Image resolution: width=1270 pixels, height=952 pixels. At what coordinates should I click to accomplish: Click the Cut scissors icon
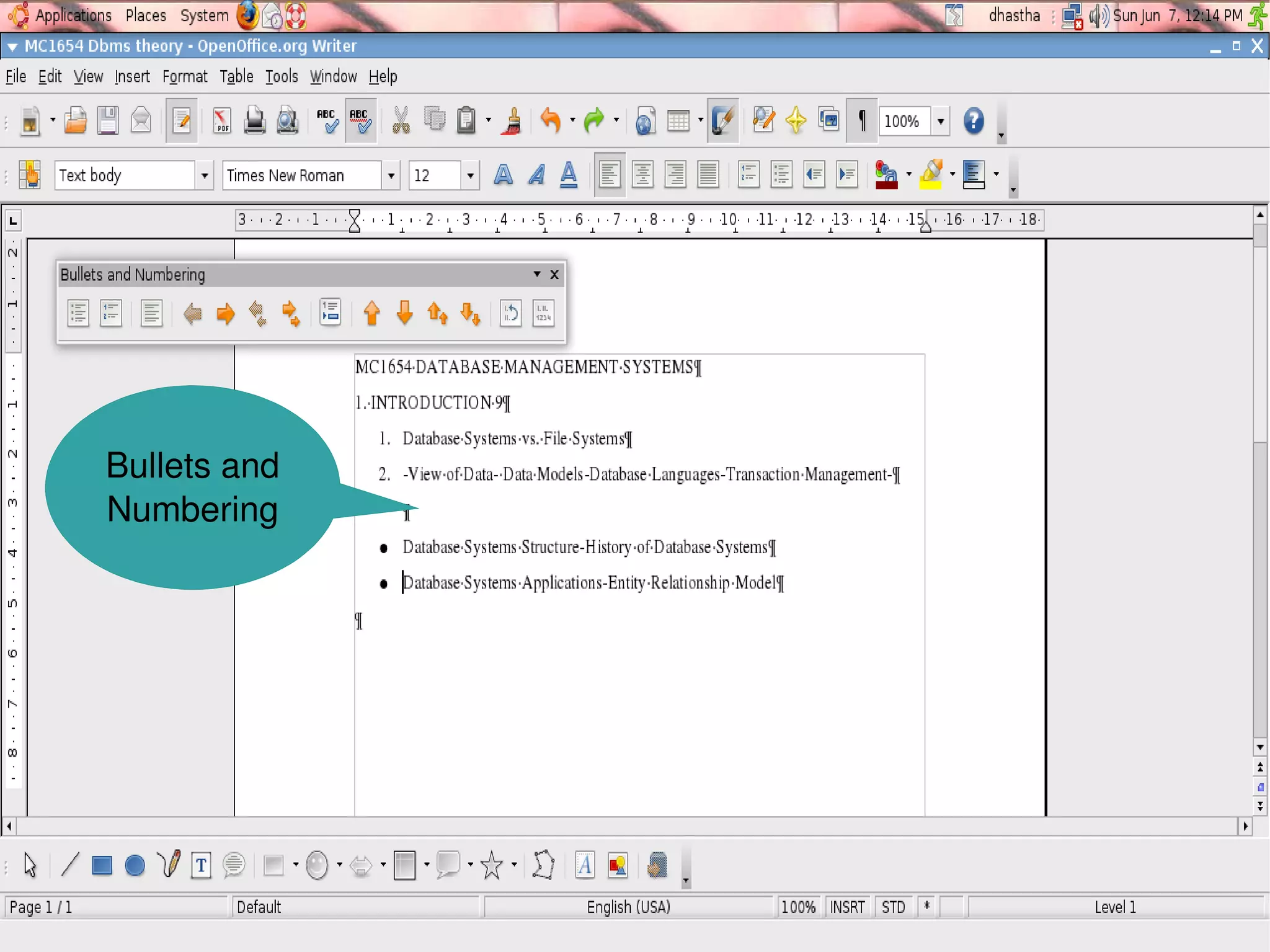(x=401, y=120)
